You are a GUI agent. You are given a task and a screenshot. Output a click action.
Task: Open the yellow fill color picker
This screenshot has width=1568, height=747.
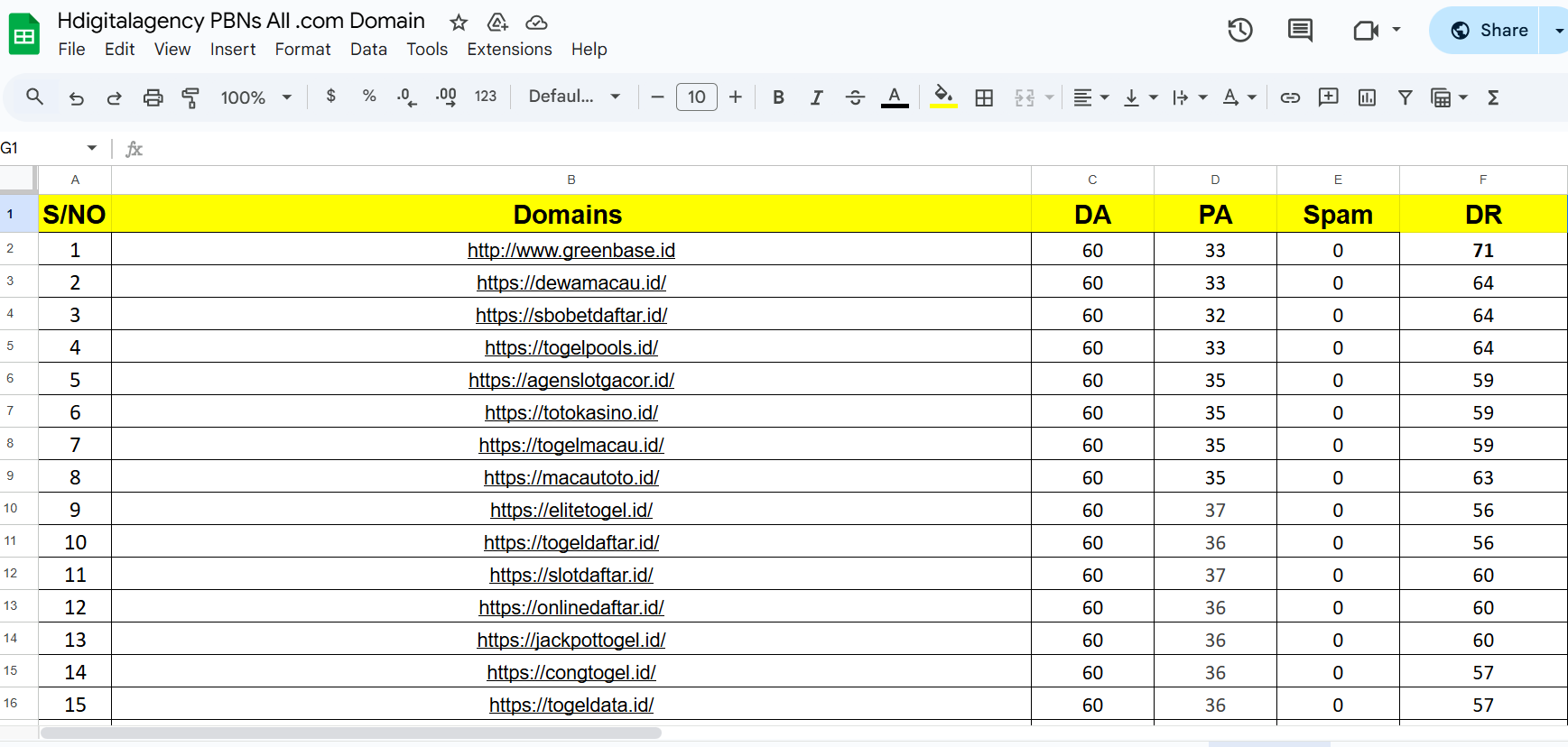pos(943,97)
